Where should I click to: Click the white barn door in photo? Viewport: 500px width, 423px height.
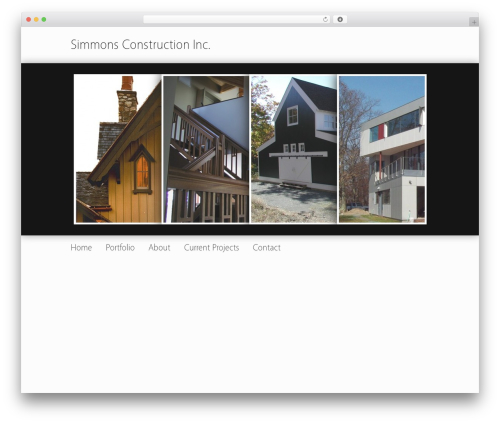[x=295, y=169]
